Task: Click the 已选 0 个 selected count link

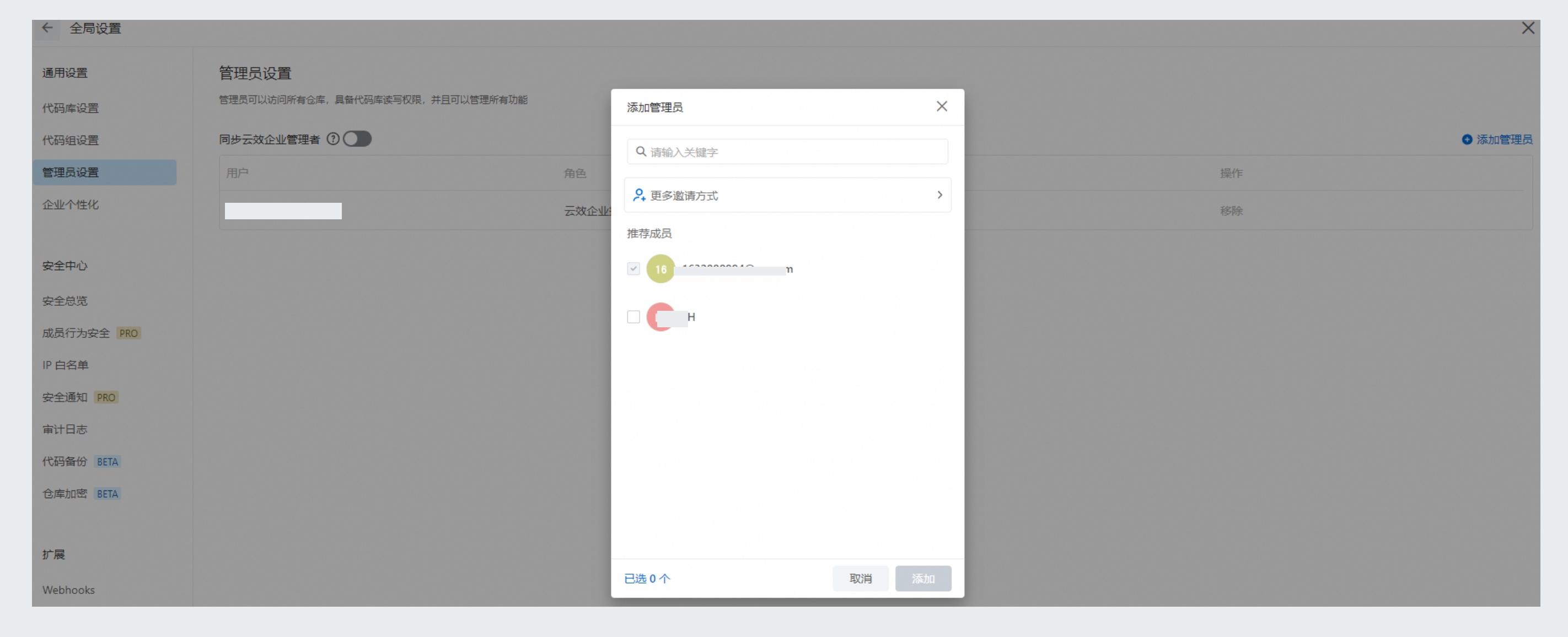Action: click(x=646, y=579)
